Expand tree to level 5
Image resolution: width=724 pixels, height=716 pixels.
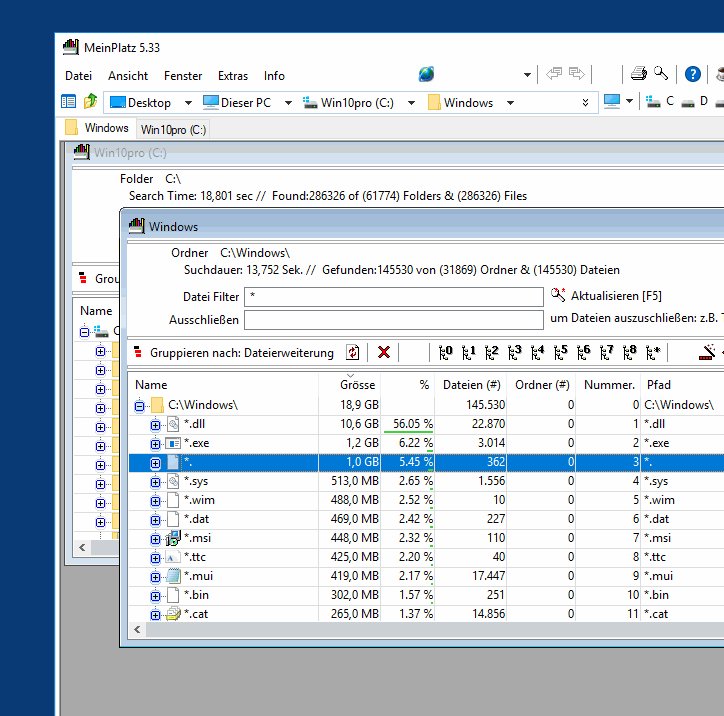pos(561,353)
